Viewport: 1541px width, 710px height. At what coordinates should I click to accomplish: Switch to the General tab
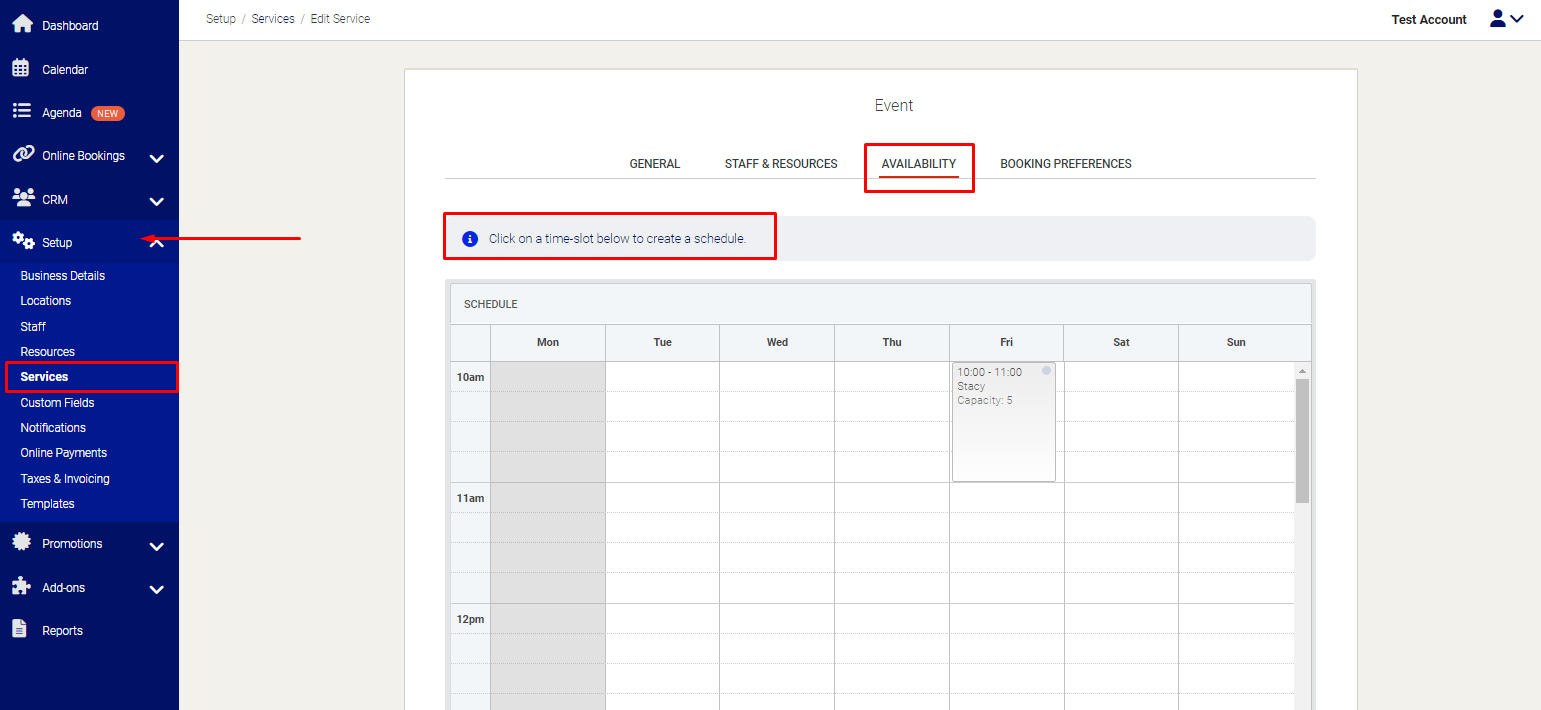coord(655,164)
